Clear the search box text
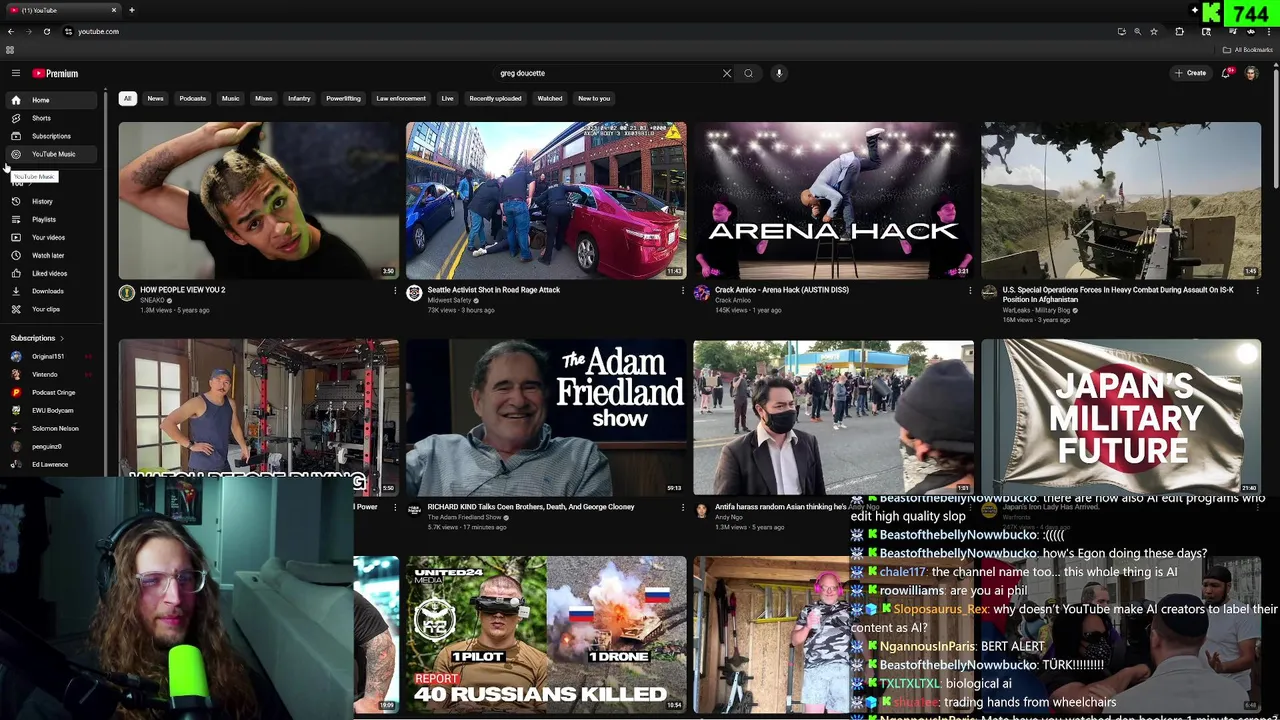 point(727,73)
